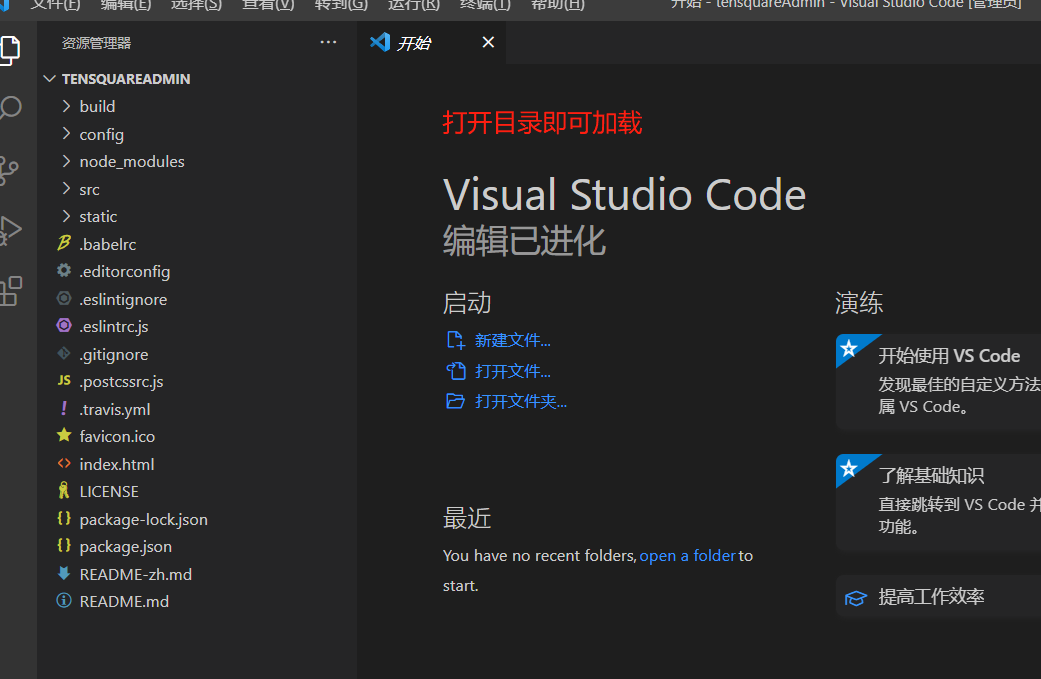Click the folder icon beside 打开文件夹
The width and height of the screenshot is (1041, 679).
tap(455, 401)
